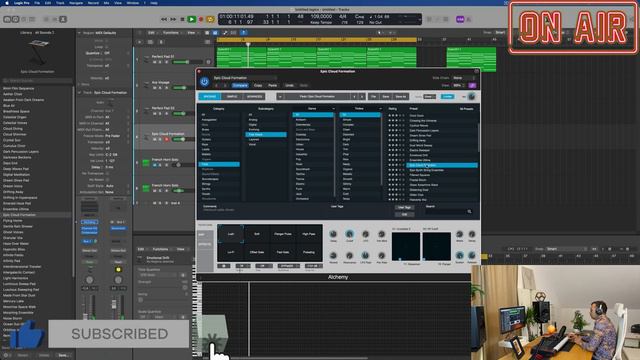The width and height of the screenshot is (640, 360).
Task: Toggle the yellow Cycle mode button
Action: click(210, 19)
